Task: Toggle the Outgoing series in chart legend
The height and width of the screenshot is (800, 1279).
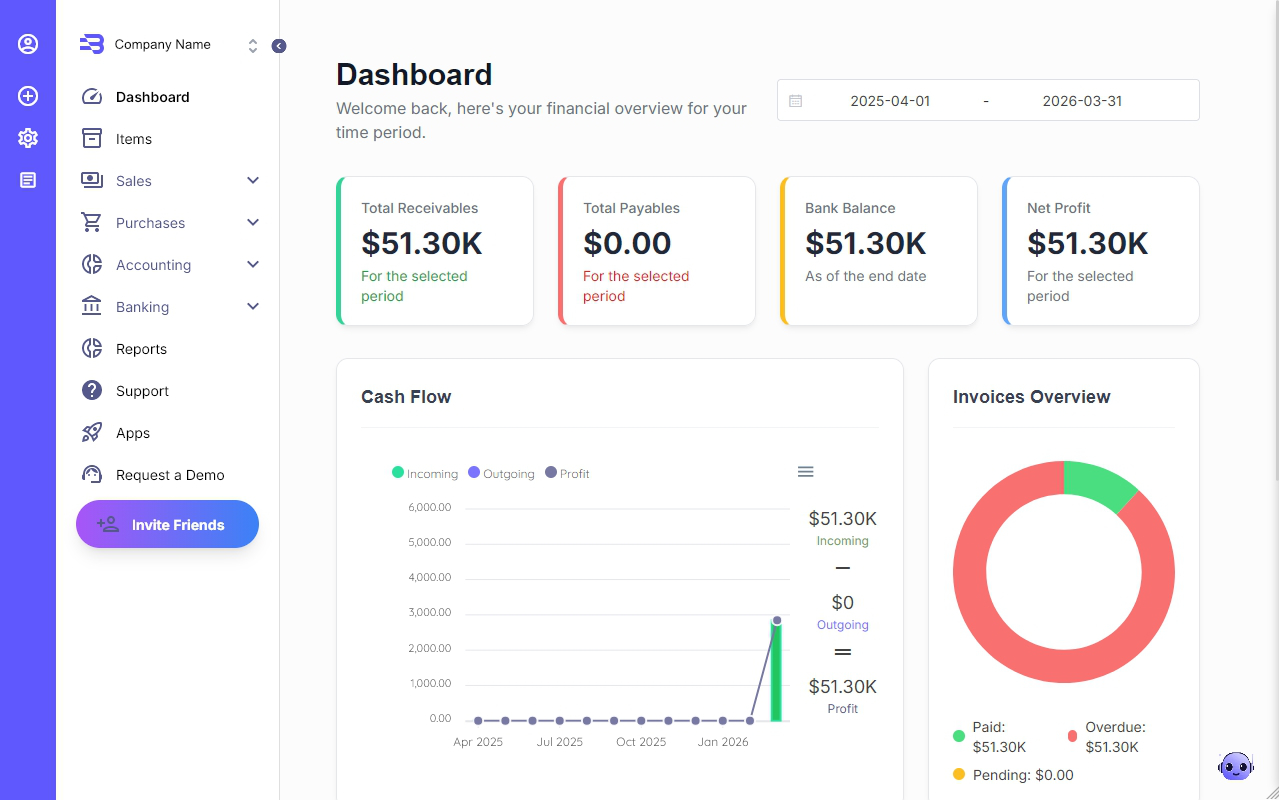Action: tap(501, 473)
